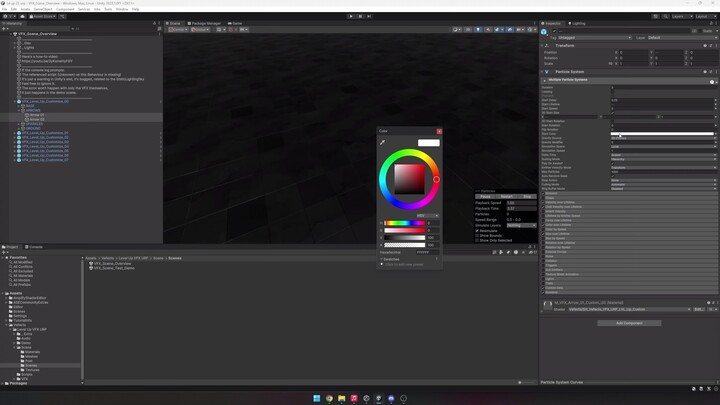Click the search icon beside All Materials favorite
Image resolution: width=720 pixels, height=405 pixels.
pos(11,276)
